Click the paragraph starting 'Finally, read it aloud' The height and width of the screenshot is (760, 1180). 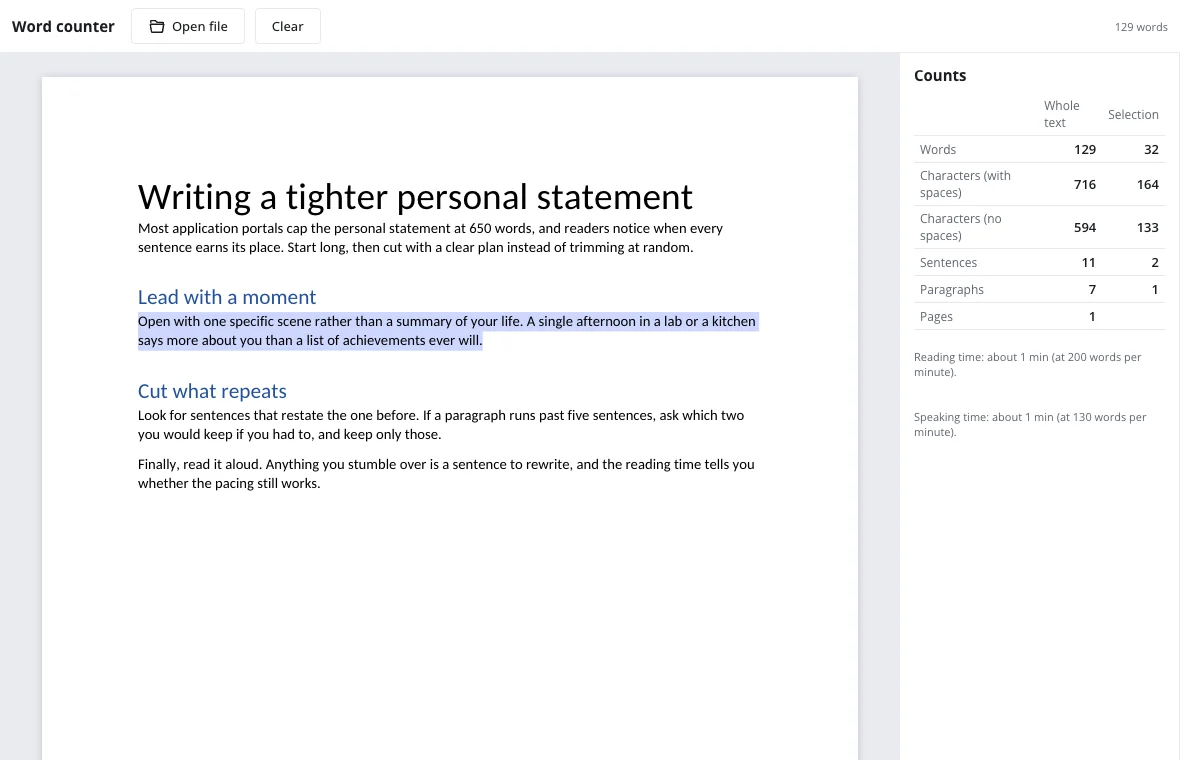pos(446,473)
